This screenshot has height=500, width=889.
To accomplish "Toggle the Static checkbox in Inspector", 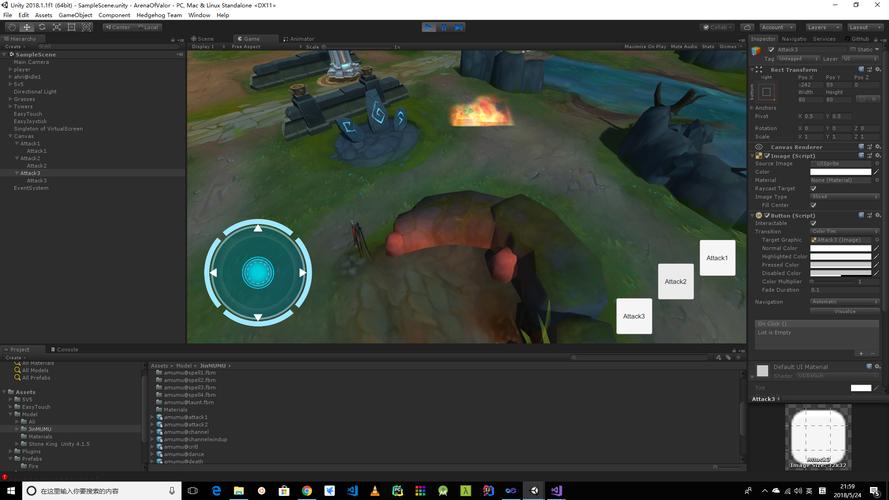I will [853, 50].
